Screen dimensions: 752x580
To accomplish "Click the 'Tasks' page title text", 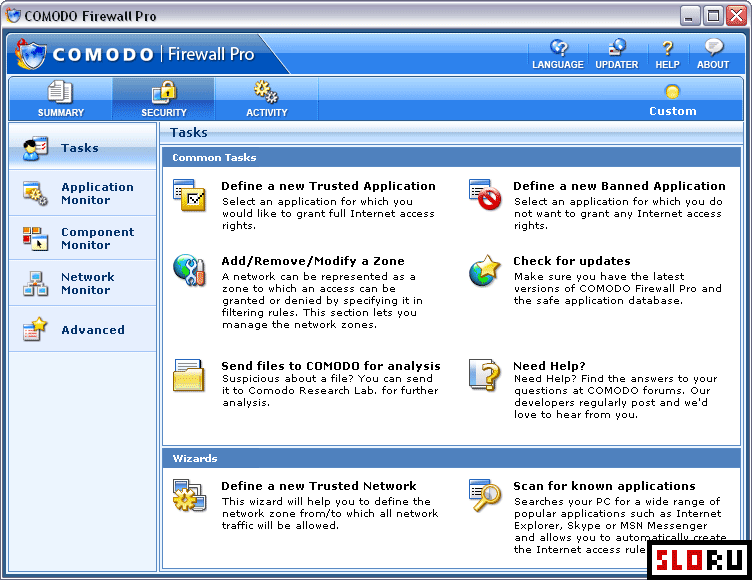I will pos(188,132).
